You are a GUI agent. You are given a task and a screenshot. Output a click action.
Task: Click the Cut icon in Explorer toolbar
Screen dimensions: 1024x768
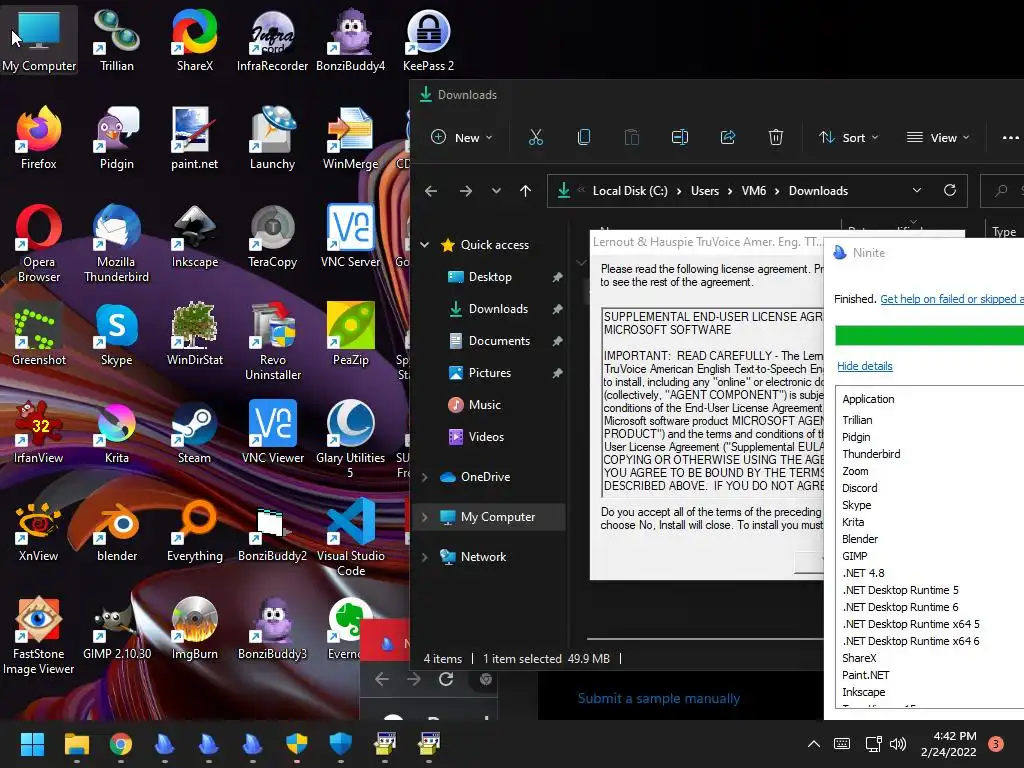[x=536, y=137]
